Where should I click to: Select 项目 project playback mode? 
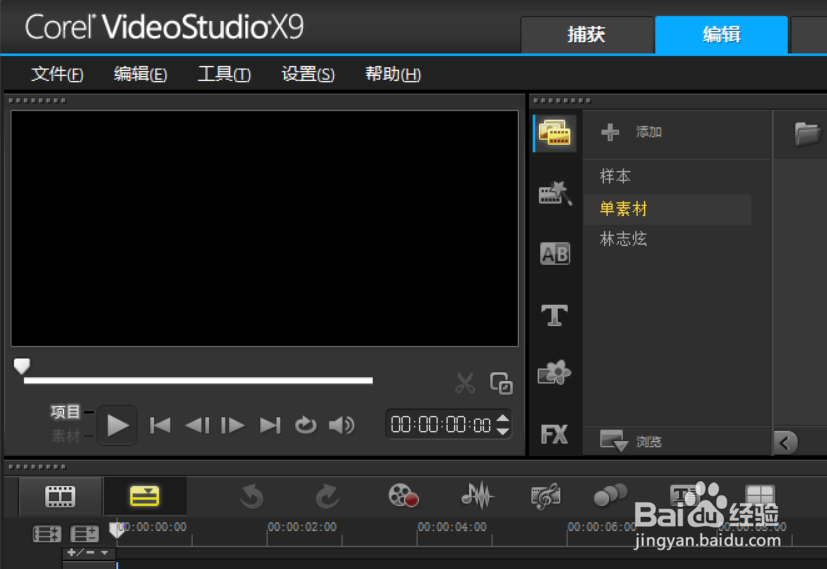65,411
